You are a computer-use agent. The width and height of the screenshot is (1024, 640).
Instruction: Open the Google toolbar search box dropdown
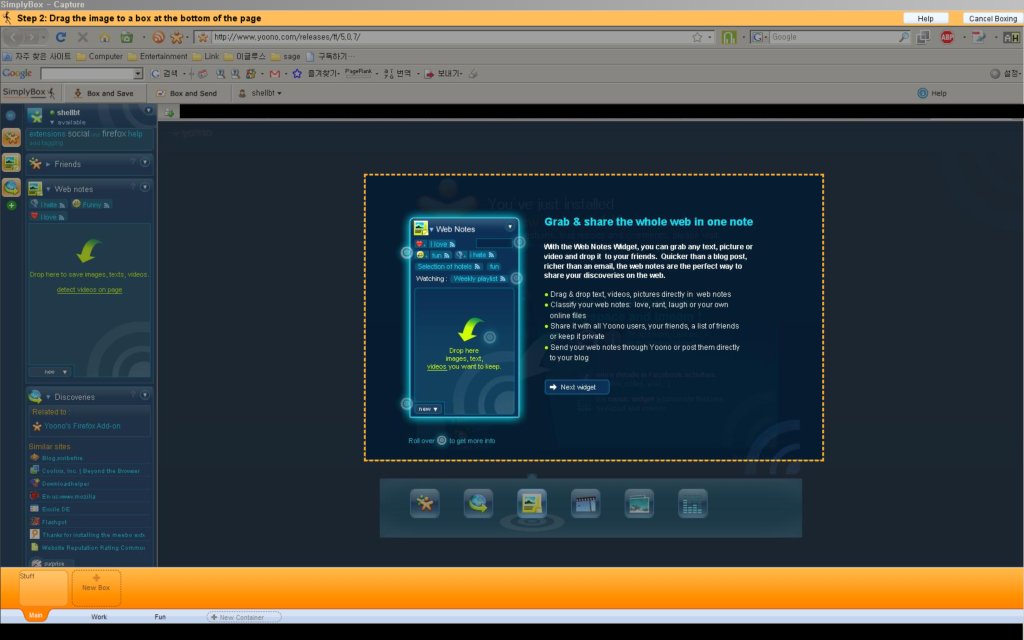(138, 74)
